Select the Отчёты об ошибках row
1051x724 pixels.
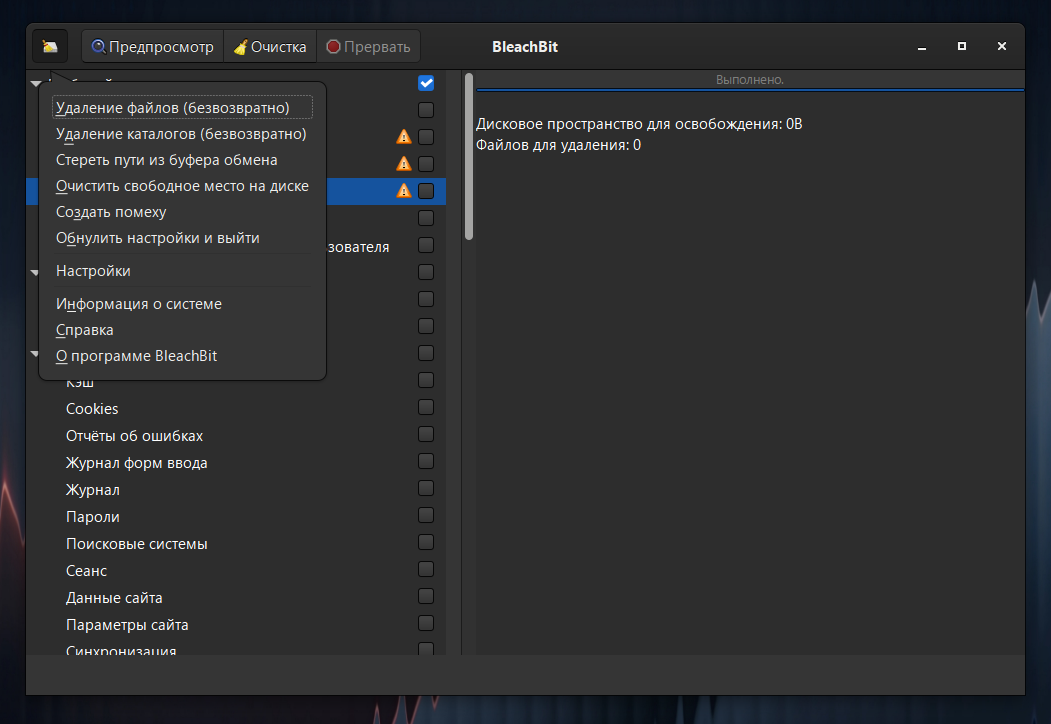[x=236, y=436]
